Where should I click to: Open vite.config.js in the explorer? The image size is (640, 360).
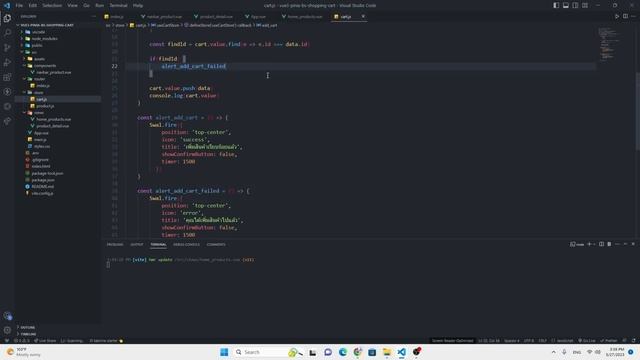pos(42,193)
